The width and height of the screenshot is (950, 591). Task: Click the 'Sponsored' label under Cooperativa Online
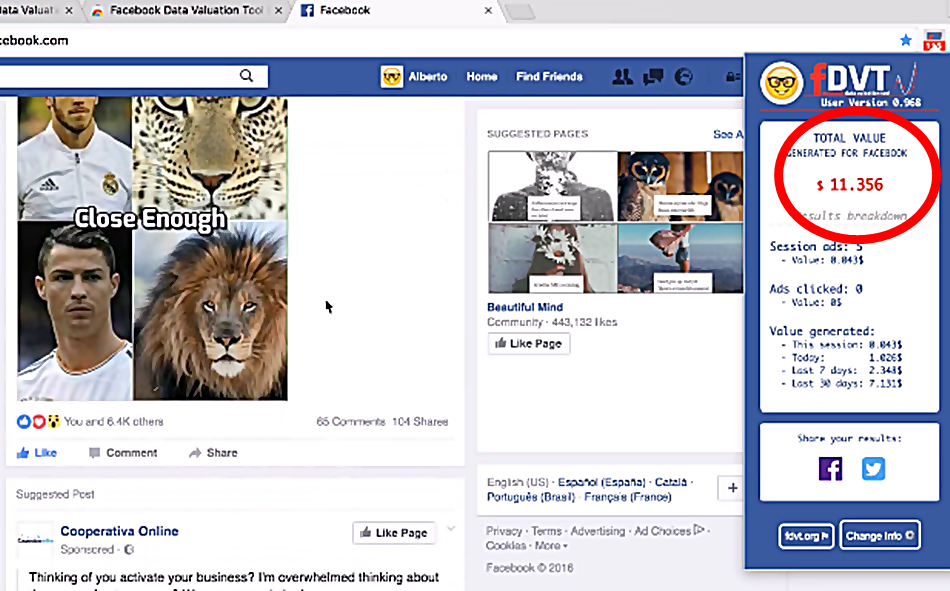(x=87, y=550)
